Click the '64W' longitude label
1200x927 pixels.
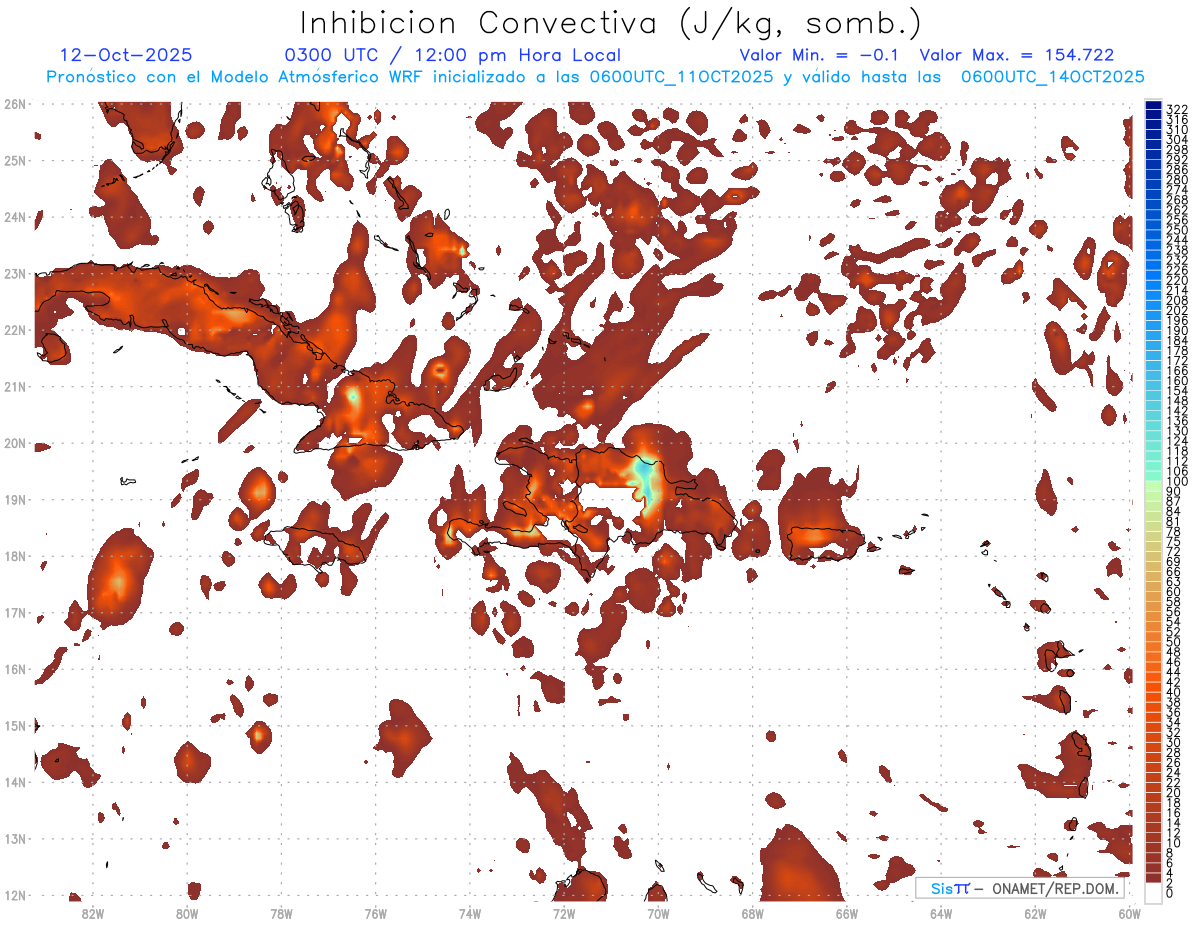pos(941,913)
